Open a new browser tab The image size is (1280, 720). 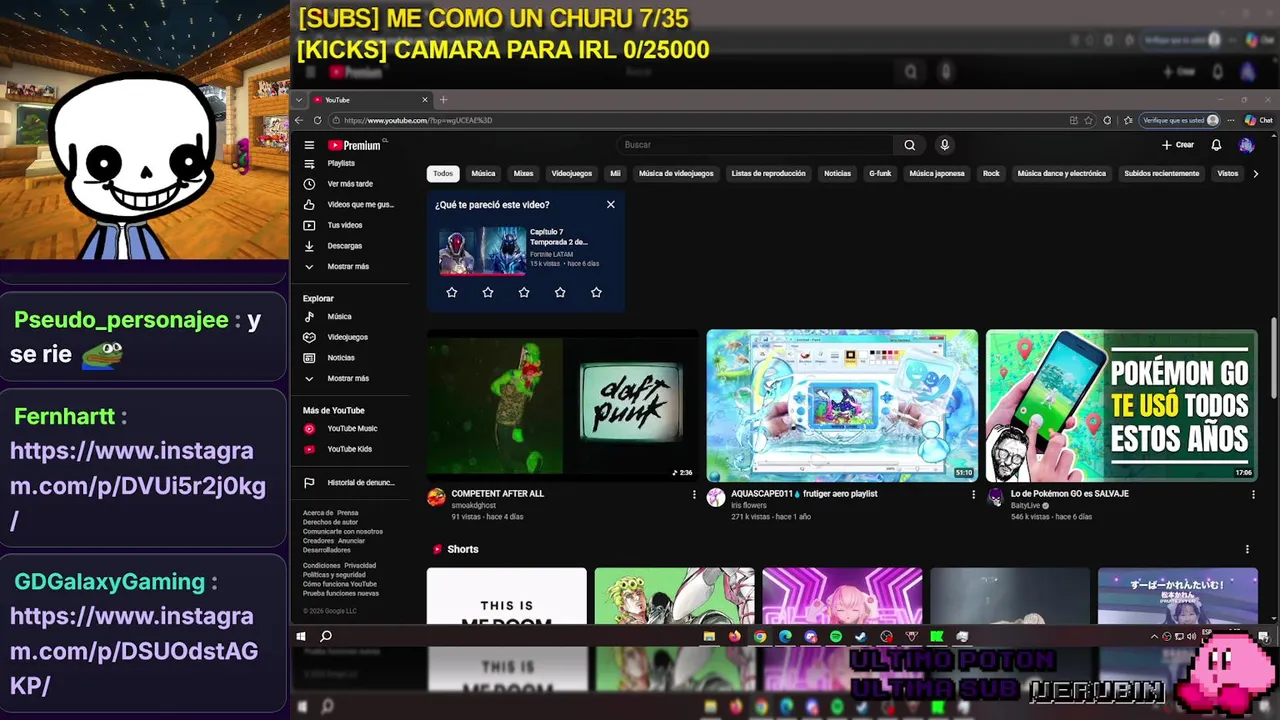click(443, 100)
